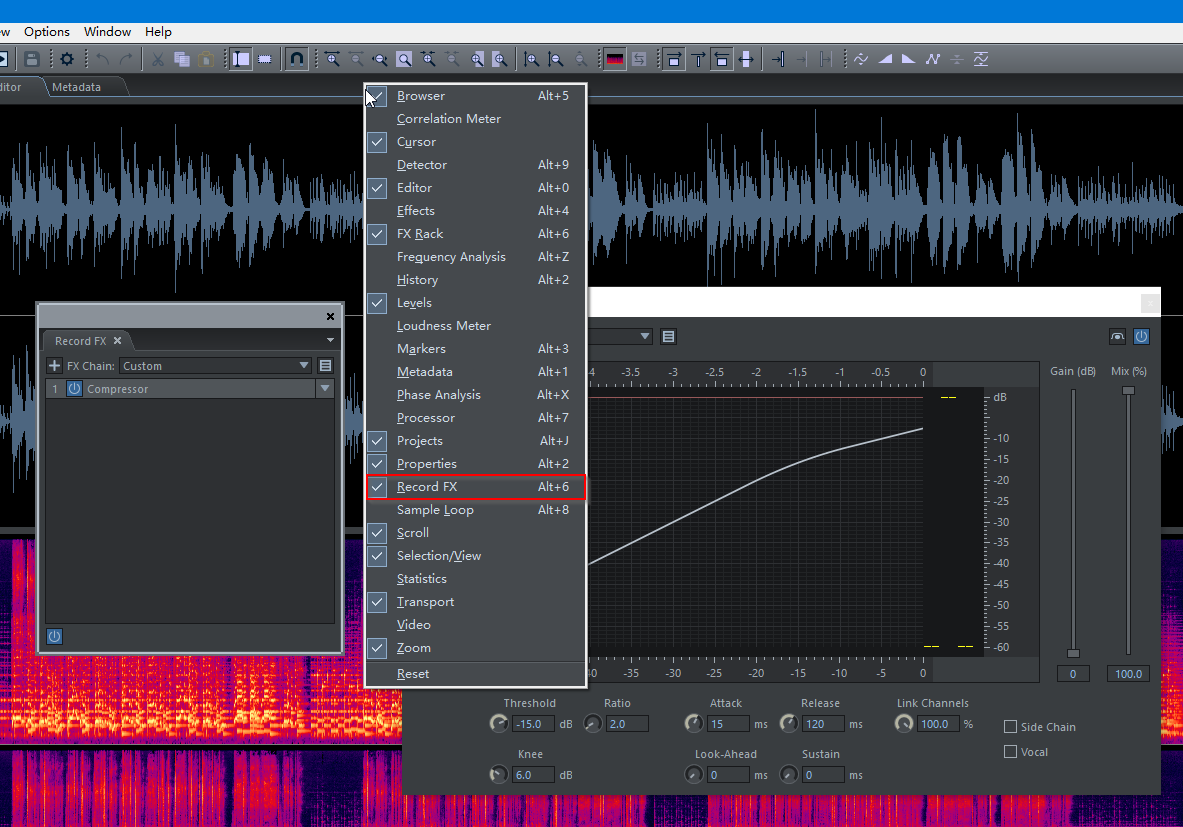This screenshot has height=827, width=1183.
Task: Uncheck Levels in the window menu
Action: click(414, 303)
